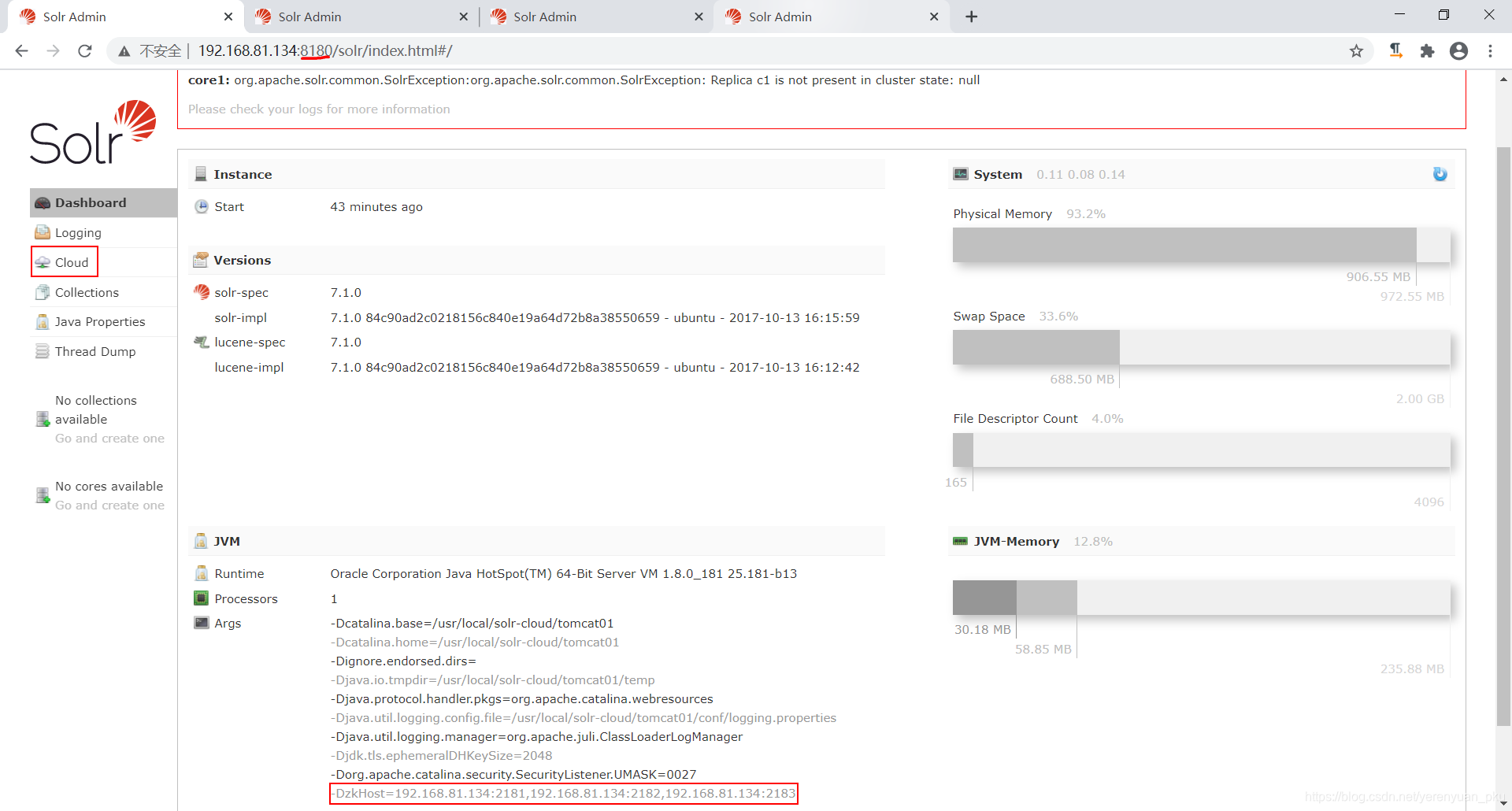
Task: Click the Logging icon in sidebar
Action: point(43,232)
